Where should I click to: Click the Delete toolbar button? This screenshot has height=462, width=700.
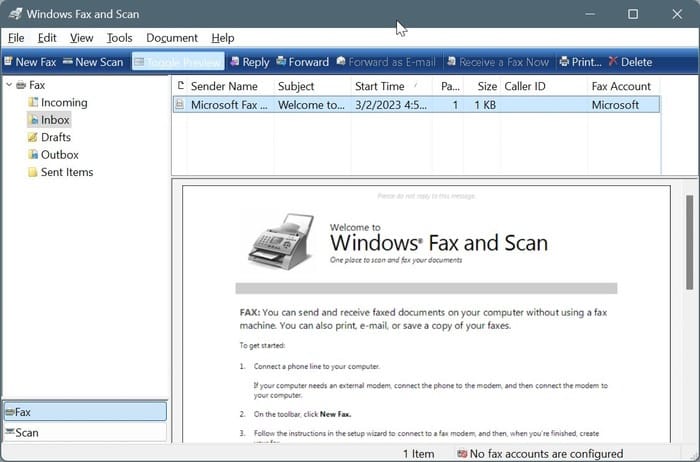point(630,62)
